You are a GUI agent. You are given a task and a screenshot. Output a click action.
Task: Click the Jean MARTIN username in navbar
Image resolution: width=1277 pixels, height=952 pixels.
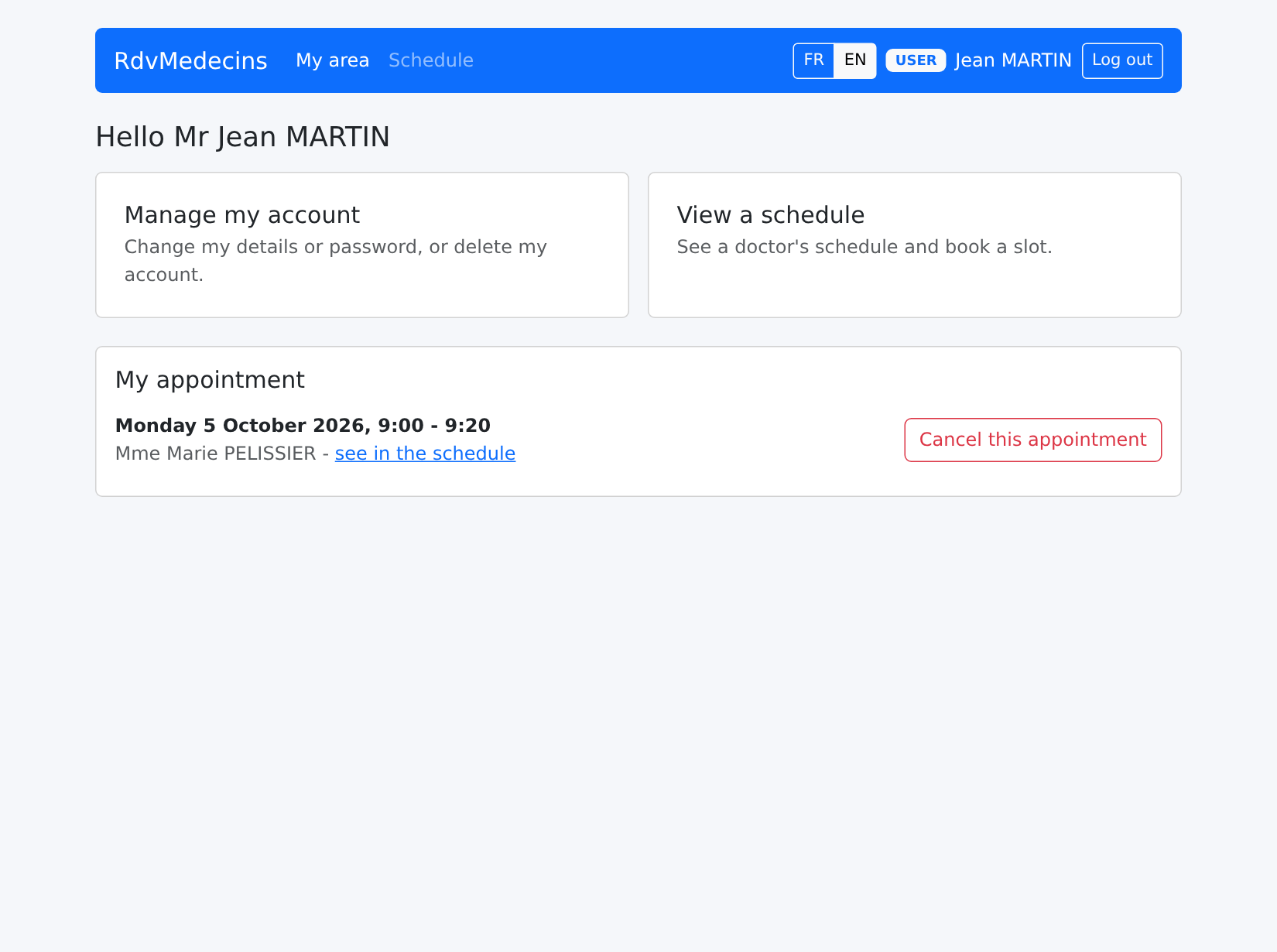pyautogui.click(x=1013, y=60)
